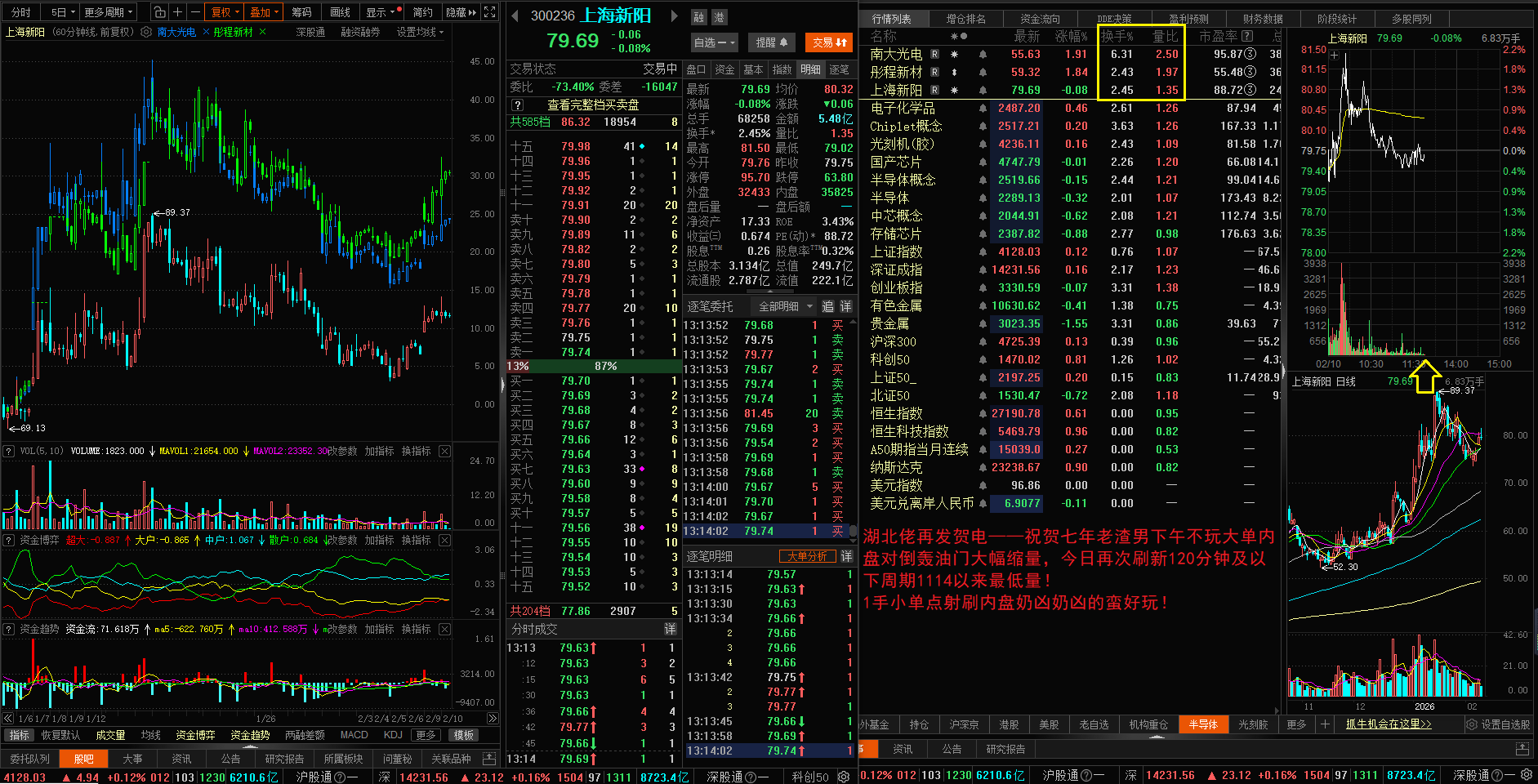This screenshot has height=784, width=1538.
Task: Click the orange 交易 button
Action: [829, 42]
